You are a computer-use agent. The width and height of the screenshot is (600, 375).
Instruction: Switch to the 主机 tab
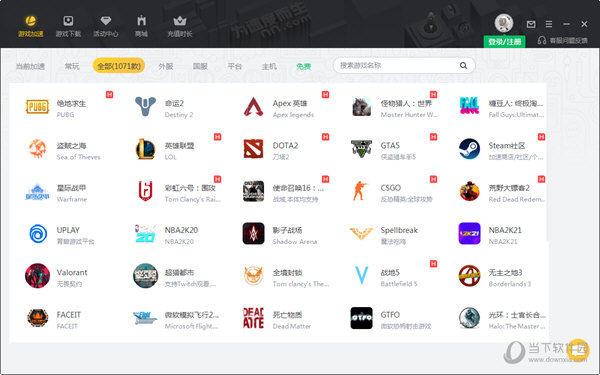(x=269, y=66)
